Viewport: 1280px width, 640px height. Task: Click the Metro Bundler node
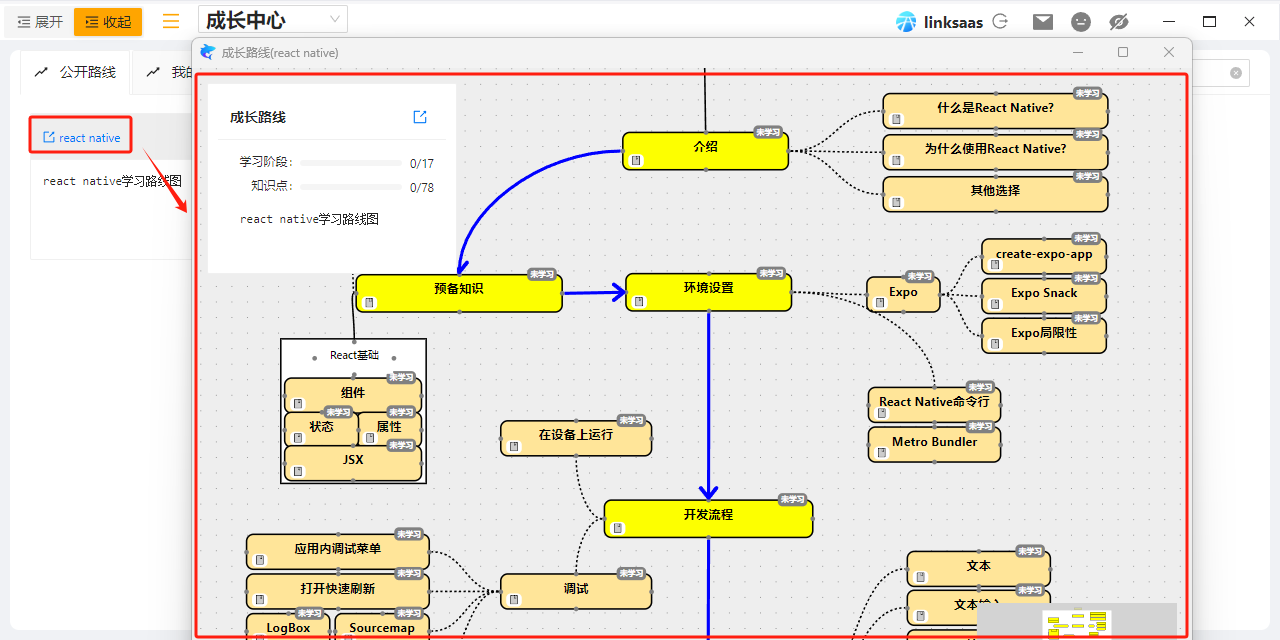click(x=934, y=444)
